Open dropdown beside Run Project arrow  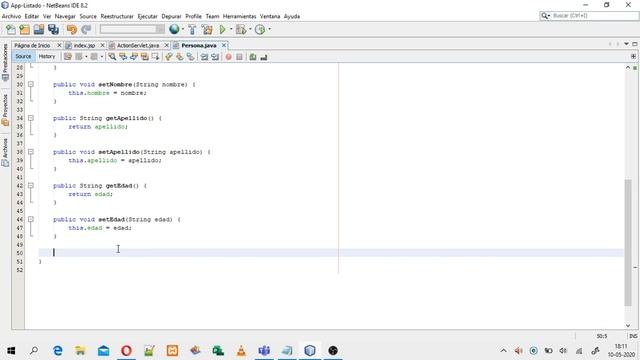tap(231, 29)
